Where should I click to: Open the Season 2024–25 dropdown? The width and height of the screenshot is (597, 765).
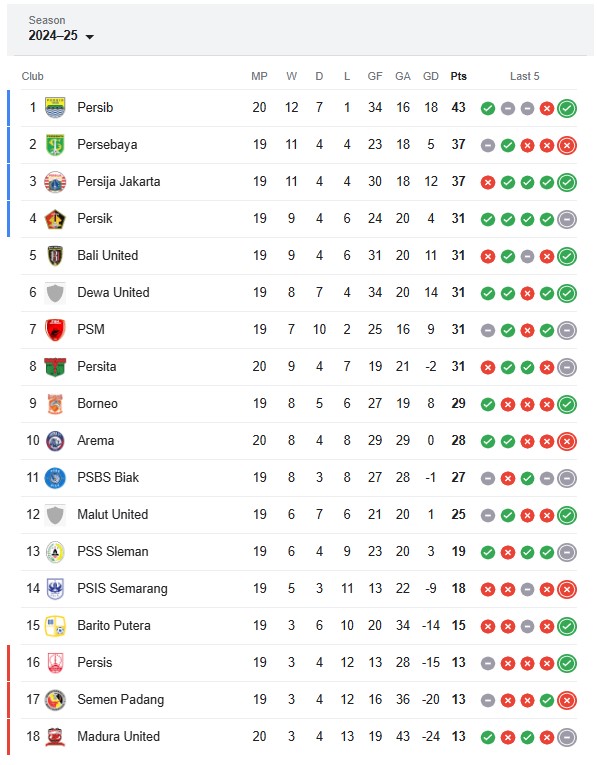tap(60, 35)
